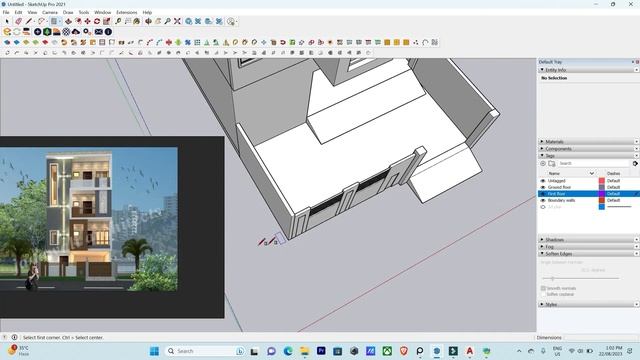Click the Zoom Extents tool
The width and height of the screenshot is (640, 360).
(x=177, y=21)
